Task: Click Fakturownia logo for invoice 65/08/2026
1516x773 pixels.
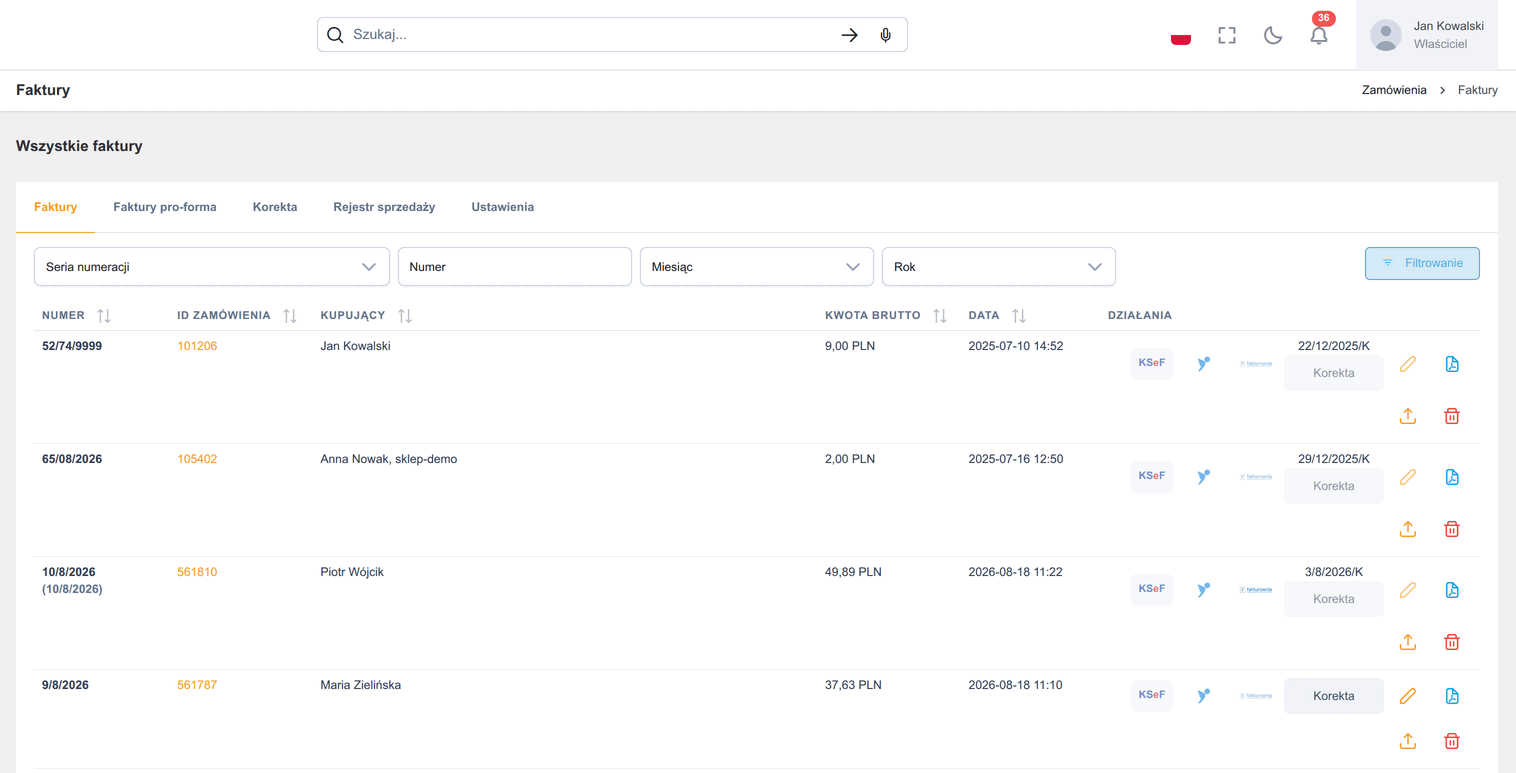Action: click(x=1256, y=477)
